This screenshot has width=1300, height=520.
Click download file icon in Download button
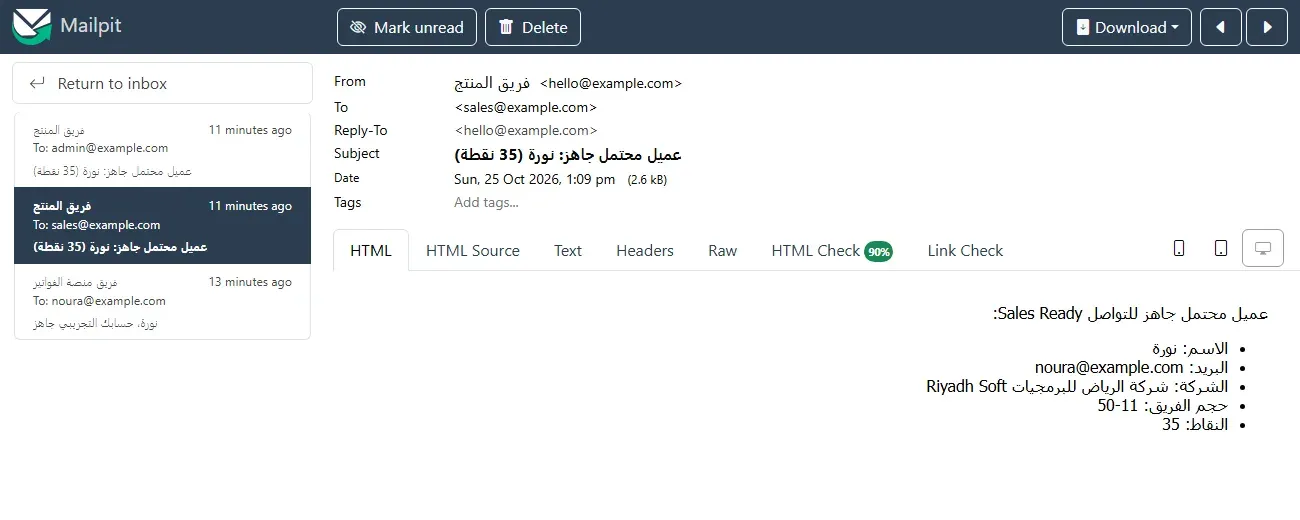tap(1082, 27)
